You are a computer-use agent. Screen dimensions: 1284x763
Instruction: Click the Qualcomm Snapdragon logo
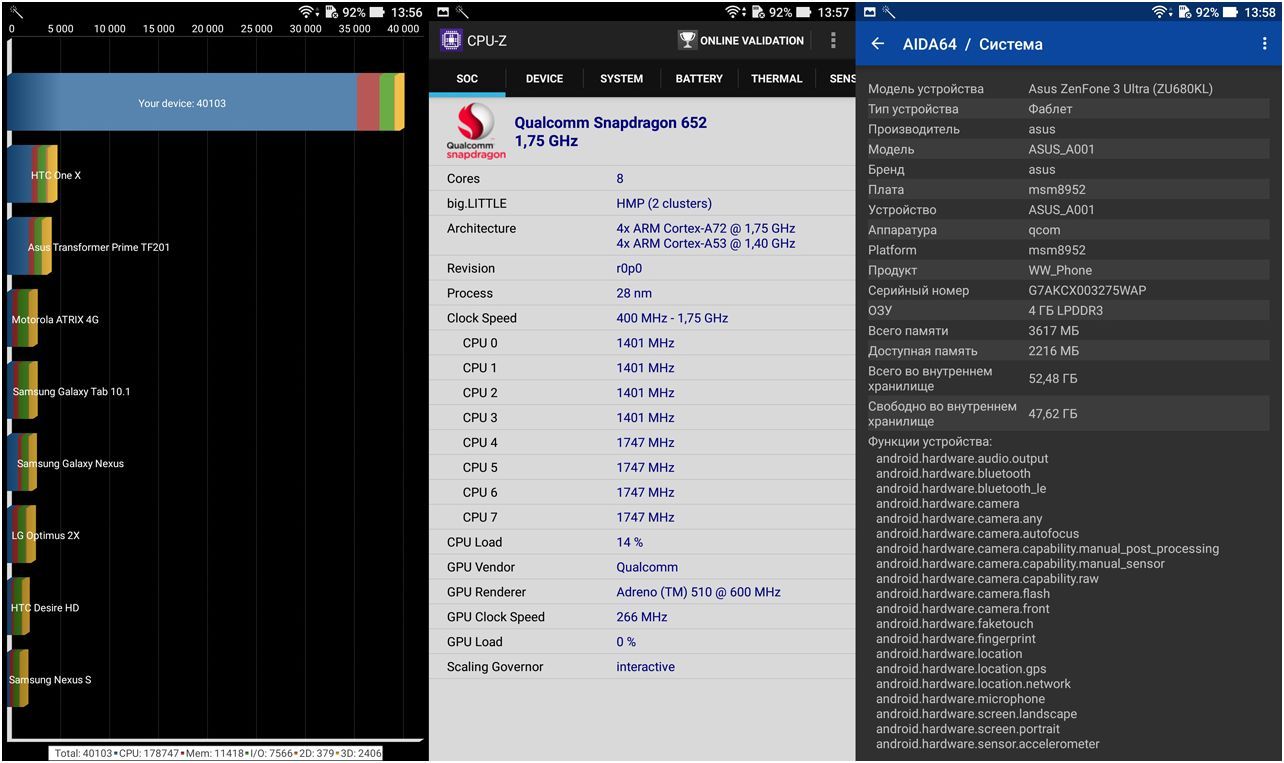click(x=476, y=132)
